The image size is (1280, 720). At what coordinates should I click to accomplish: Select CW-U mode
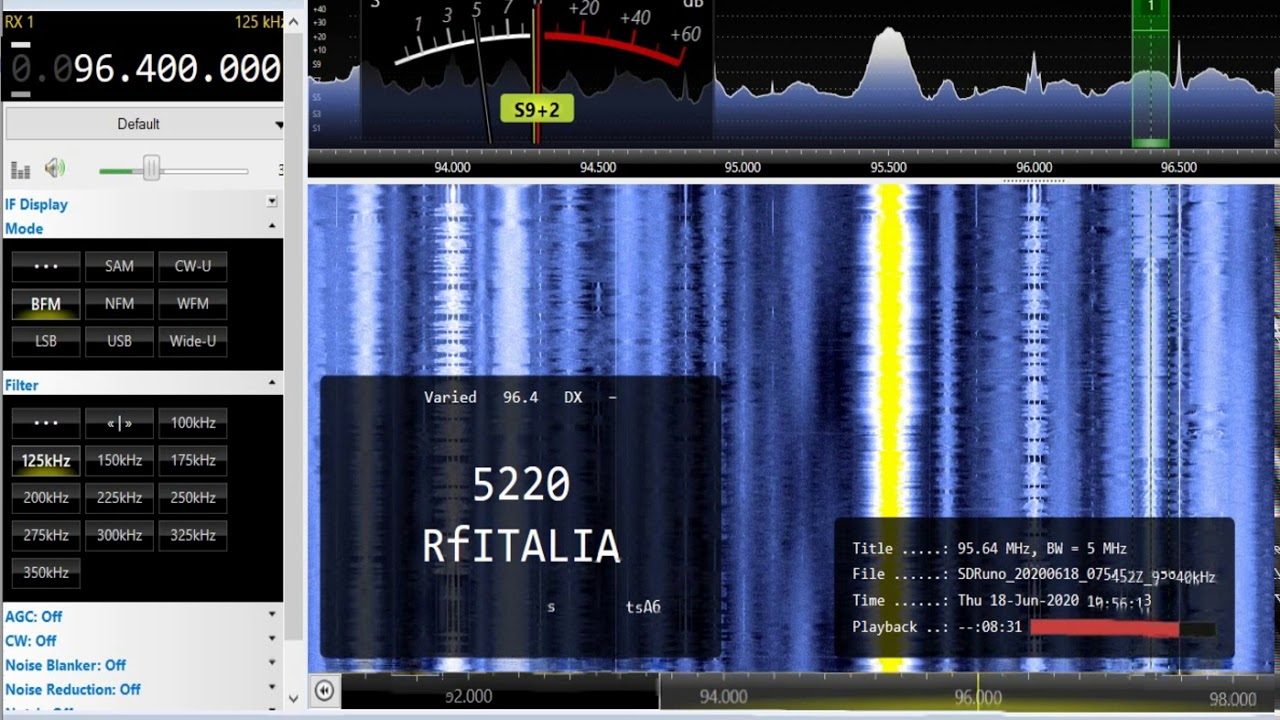pos(193,266)
